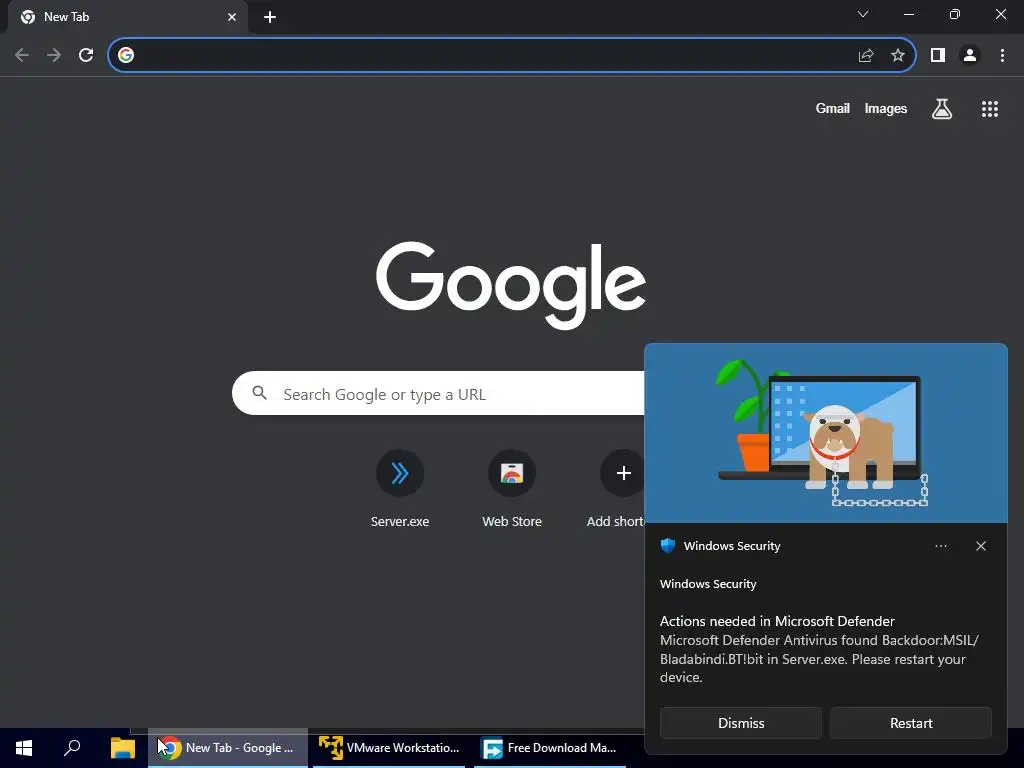Switch to Free Download Manager in taskbar

550,748
